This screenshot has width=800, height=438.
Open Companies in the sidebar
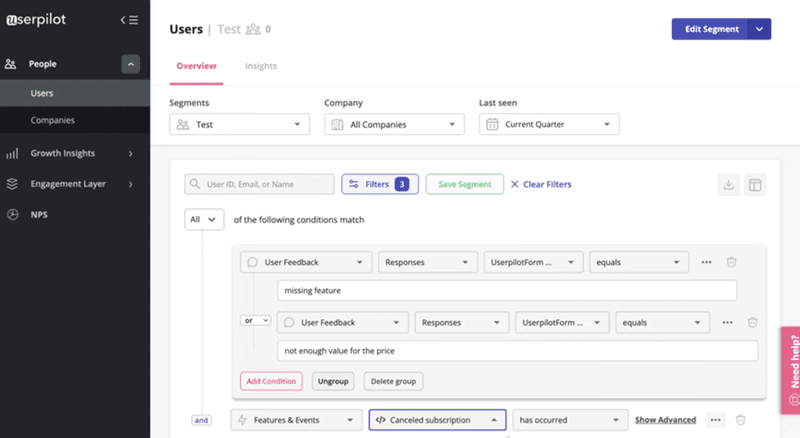click(x=52, y=120)
